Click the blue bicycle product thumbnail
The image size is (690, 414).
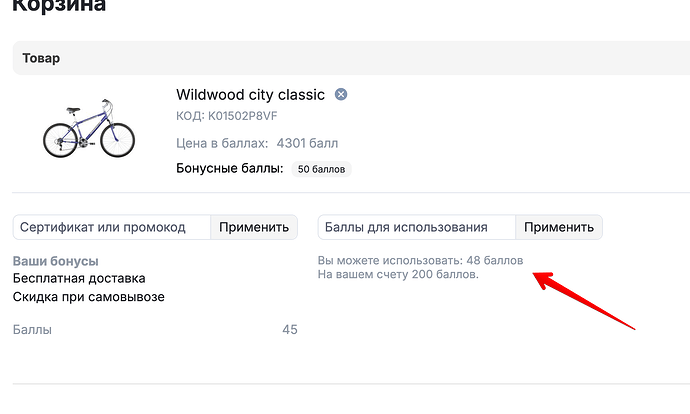point(89,128)
